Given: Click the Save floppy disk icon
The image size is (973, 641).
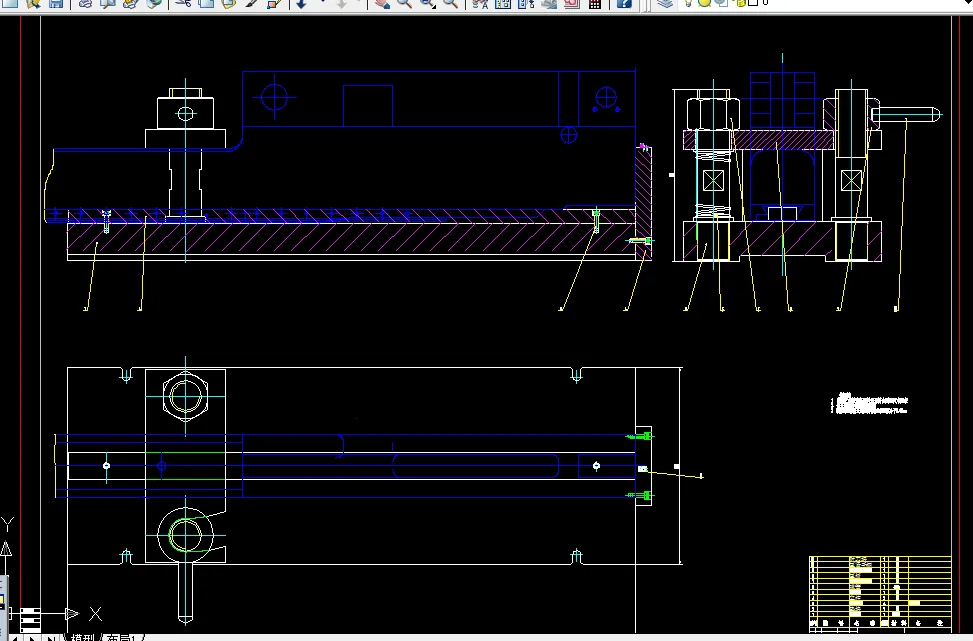Looking at the screenshot, I should click(x=56, y=3).
